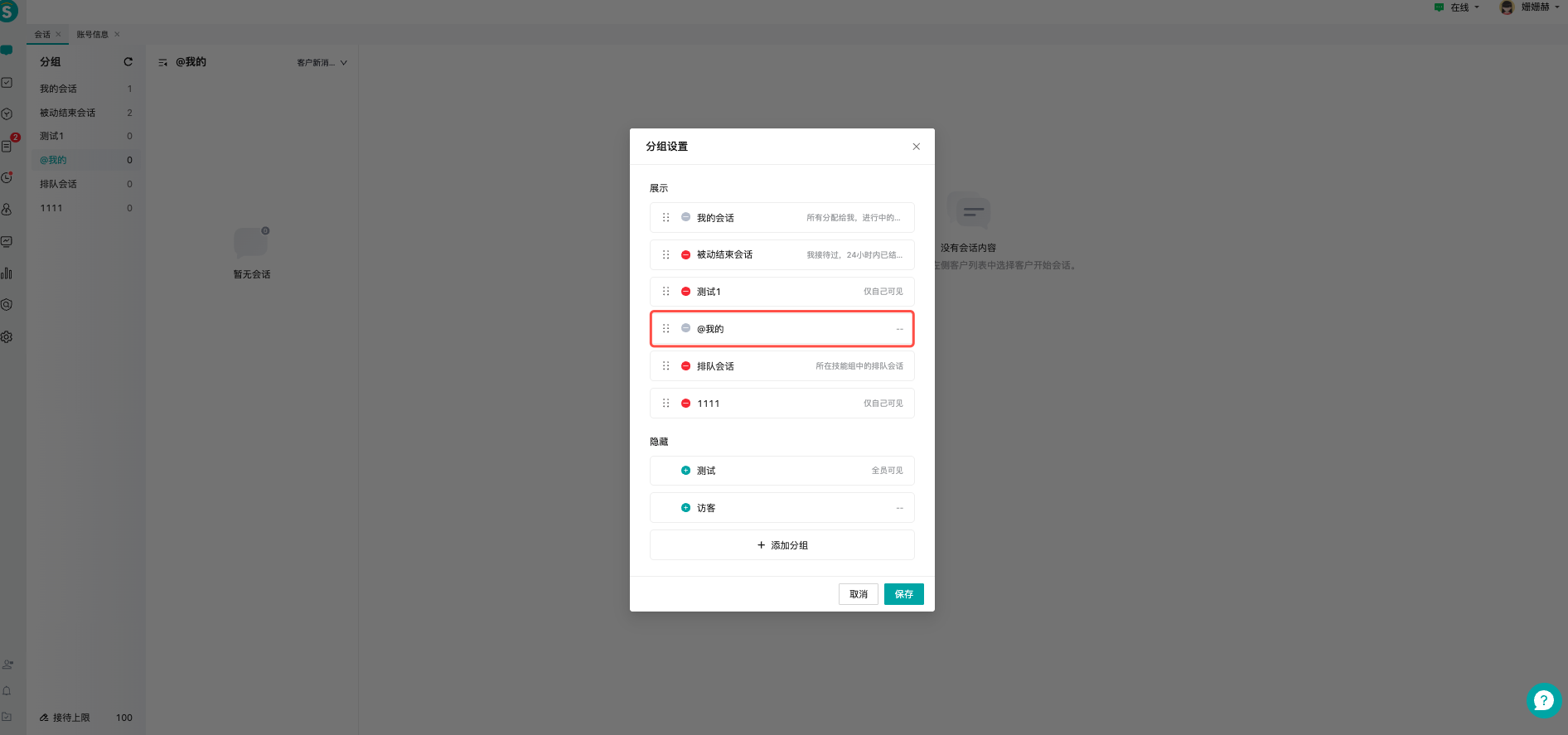Hide the 被动结束会话 group
This screenshot has width=1568, height=735.
685,254
